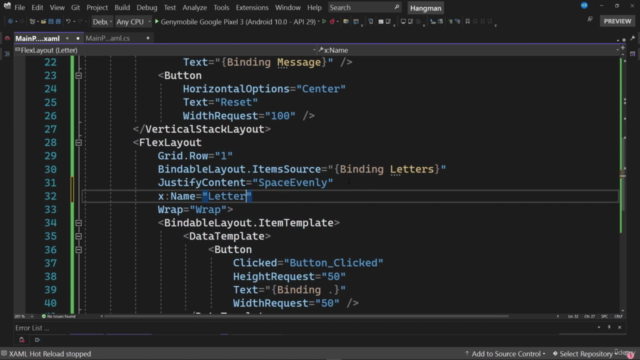
Task: Click the Undo arrow in toolbar
Action: tap(68, 21)
